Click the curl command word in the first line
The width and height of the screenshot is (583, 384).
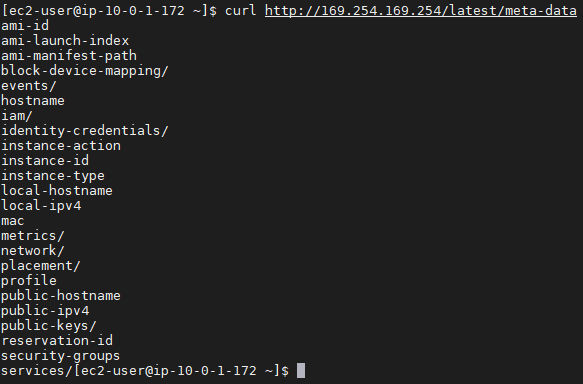(x=241, y=10)
